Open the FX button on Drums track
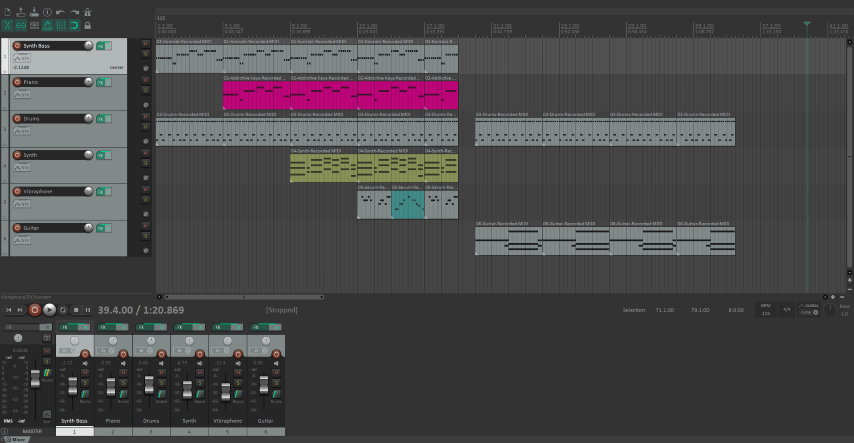The width and height of the screenshot is (854, 443). pos(101,119)
